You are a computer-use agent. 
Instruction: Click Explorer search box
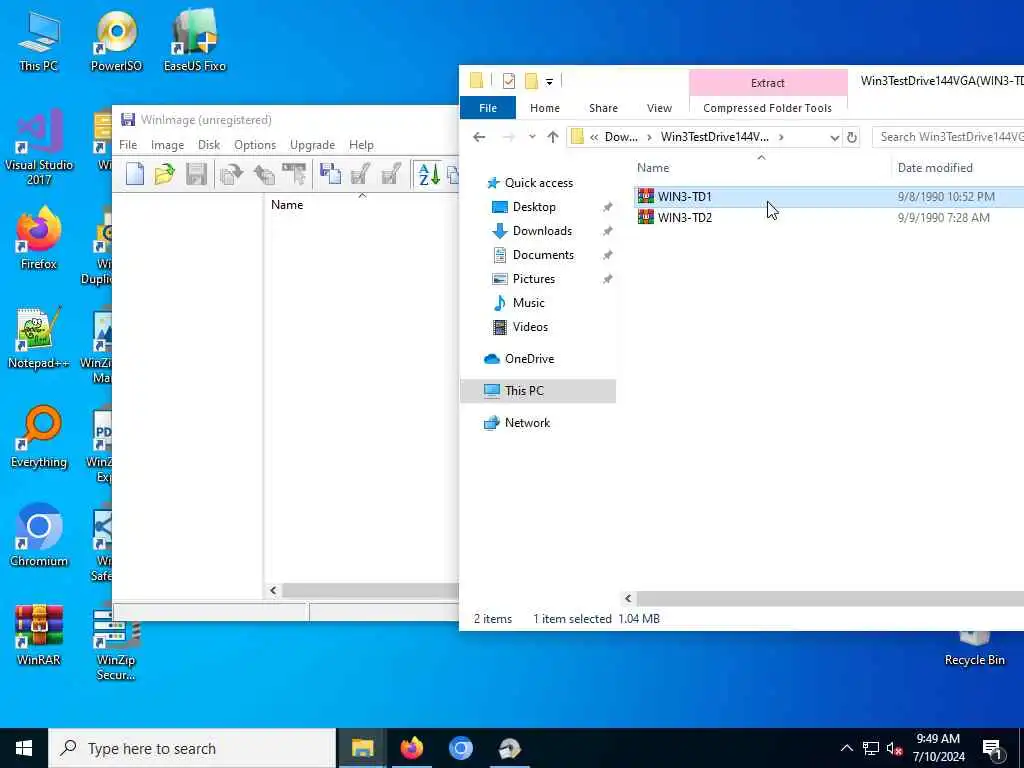pyautogui.click(x=948, y=137)
